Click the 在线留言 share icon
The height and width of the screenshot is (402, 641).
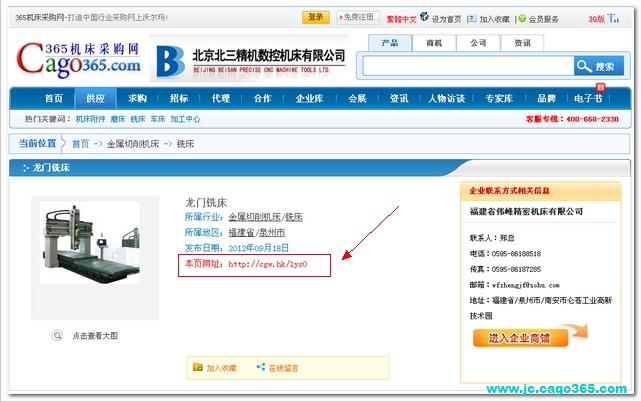(x=261, y=367)
